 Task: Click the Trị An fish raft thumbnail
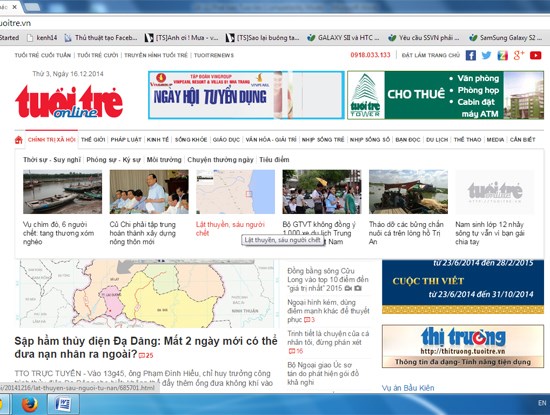[408, 192]
